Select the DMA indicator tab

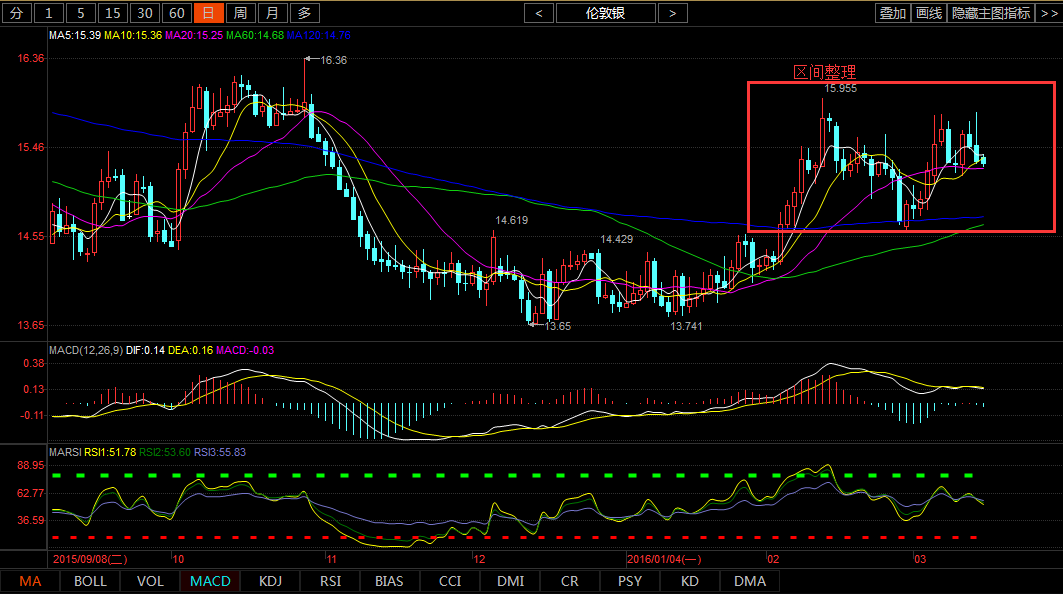pos(749,581)
